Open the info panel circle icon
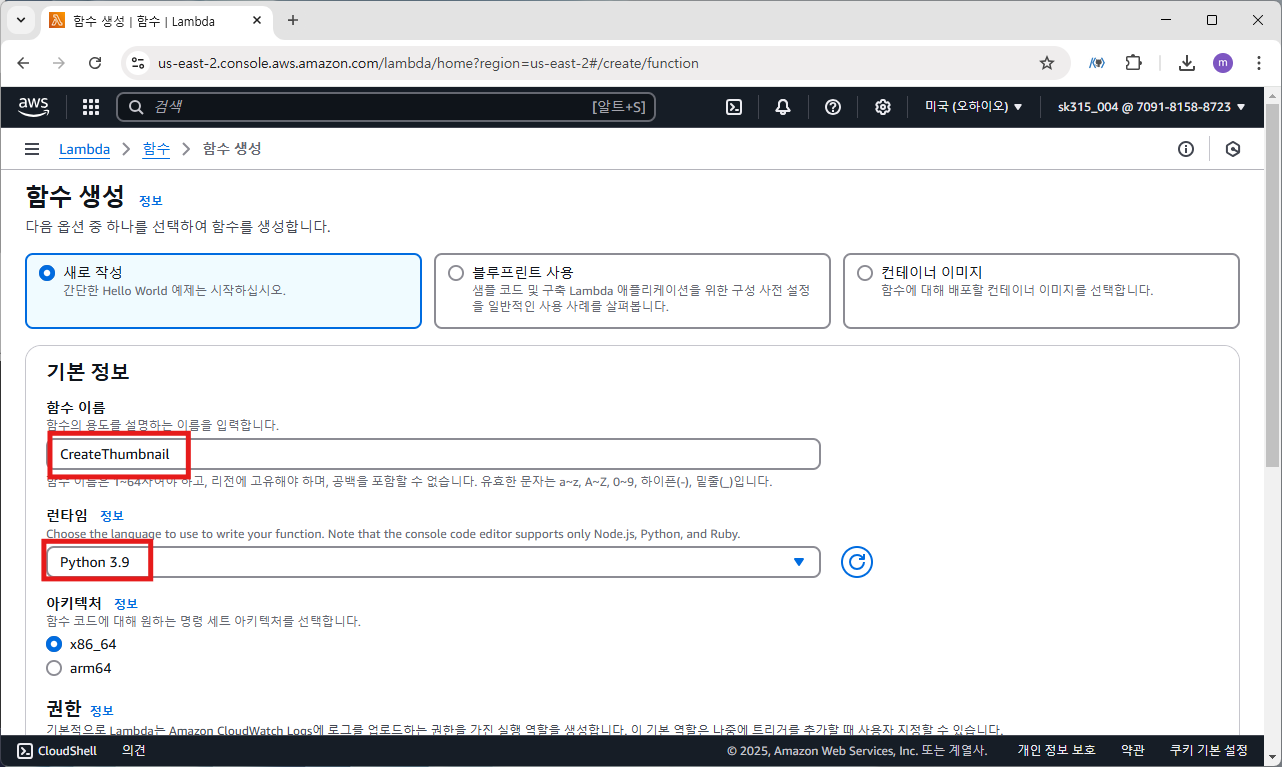 pyautogui.click(x=1186, y=149)
